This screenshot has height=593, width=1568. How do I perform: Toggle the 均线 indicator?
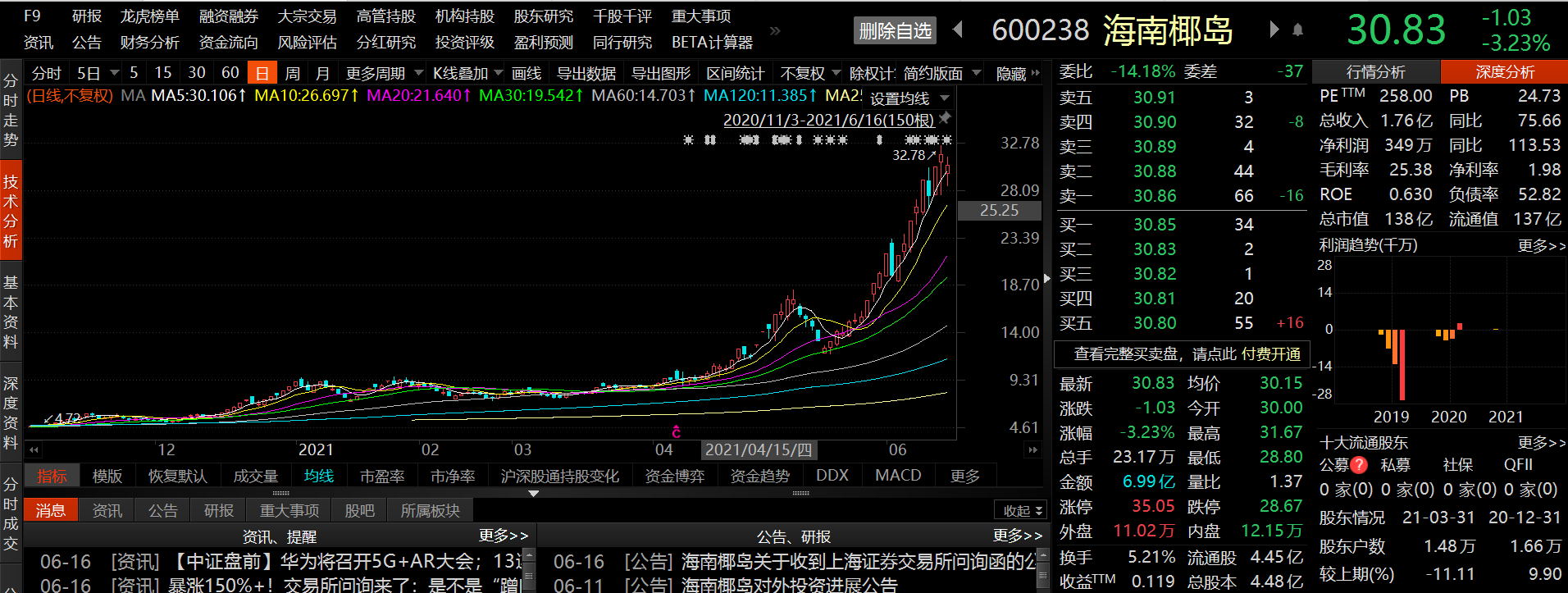click(319, 476)
